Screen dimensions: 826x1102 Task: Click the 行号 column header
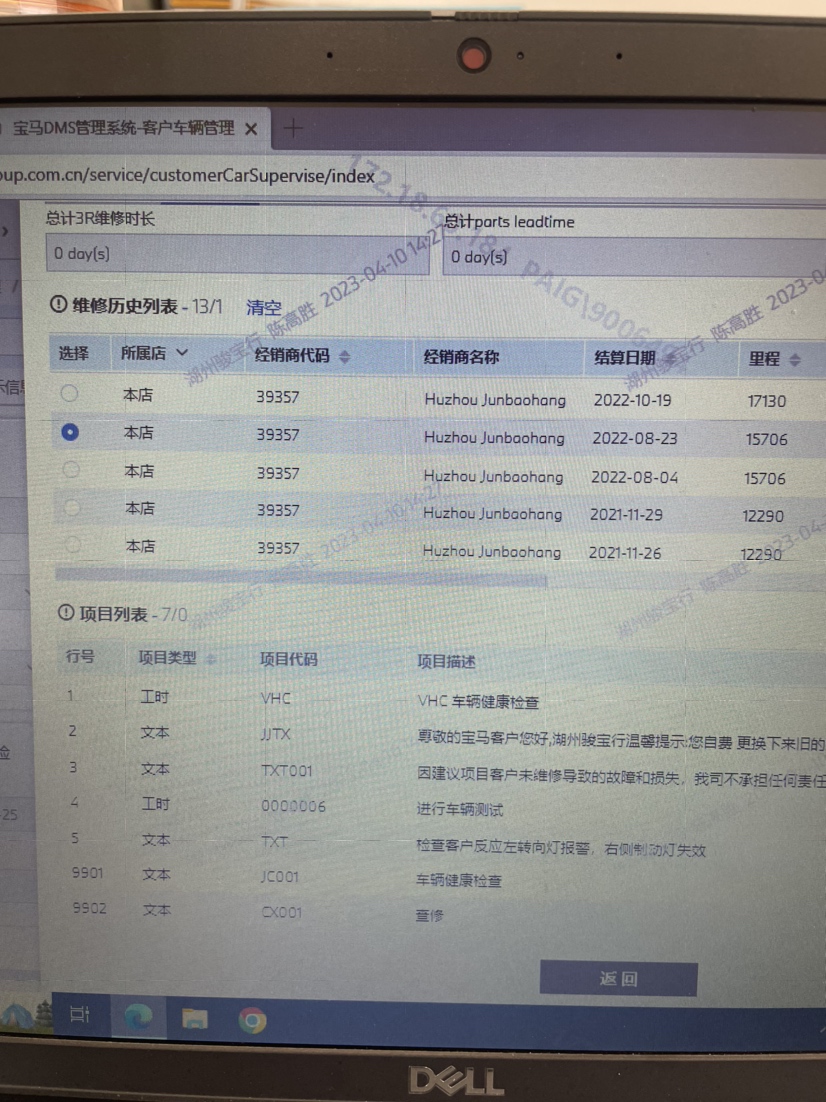79,656
